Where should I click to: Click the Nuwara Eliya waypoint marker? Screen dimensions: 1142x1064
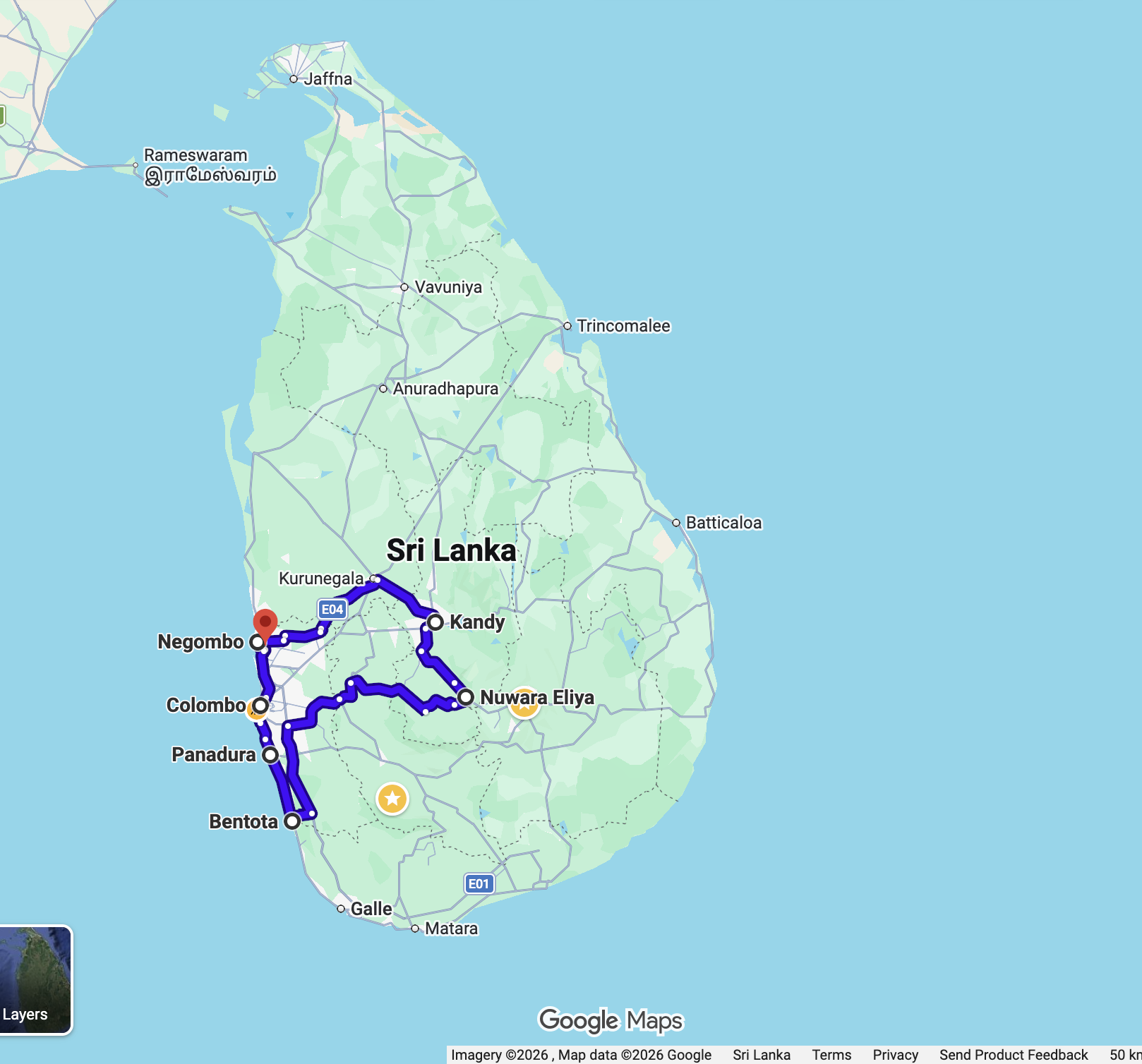[465, 697]
